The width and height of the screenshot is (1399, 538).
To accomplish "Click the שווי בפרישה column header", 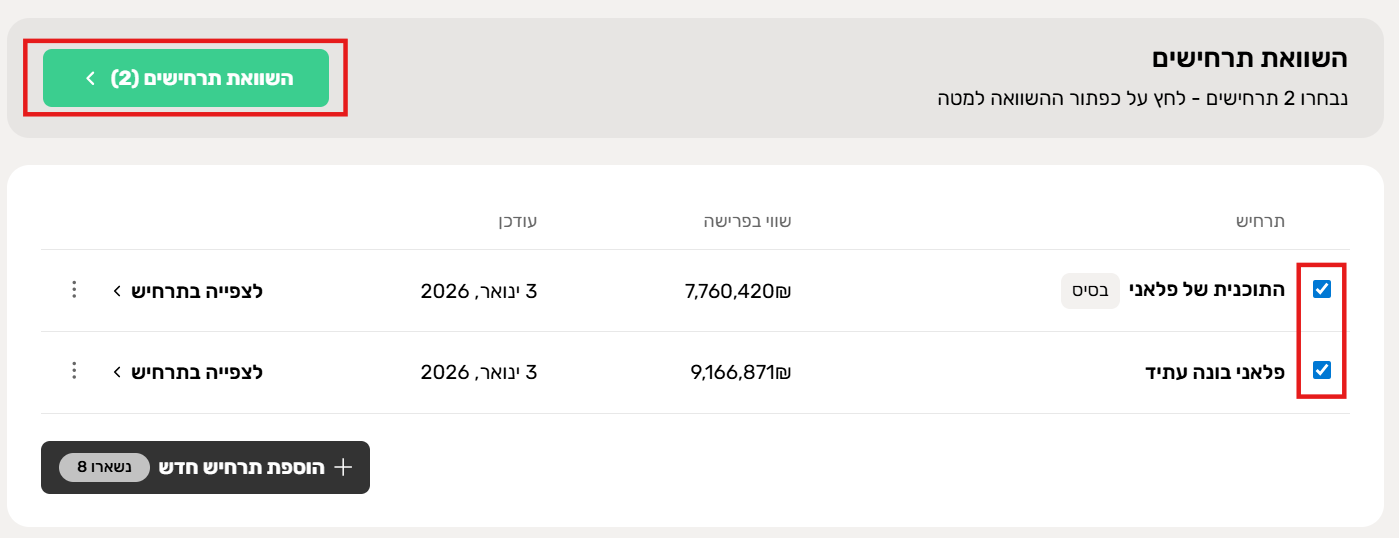I will coord(747,221).
